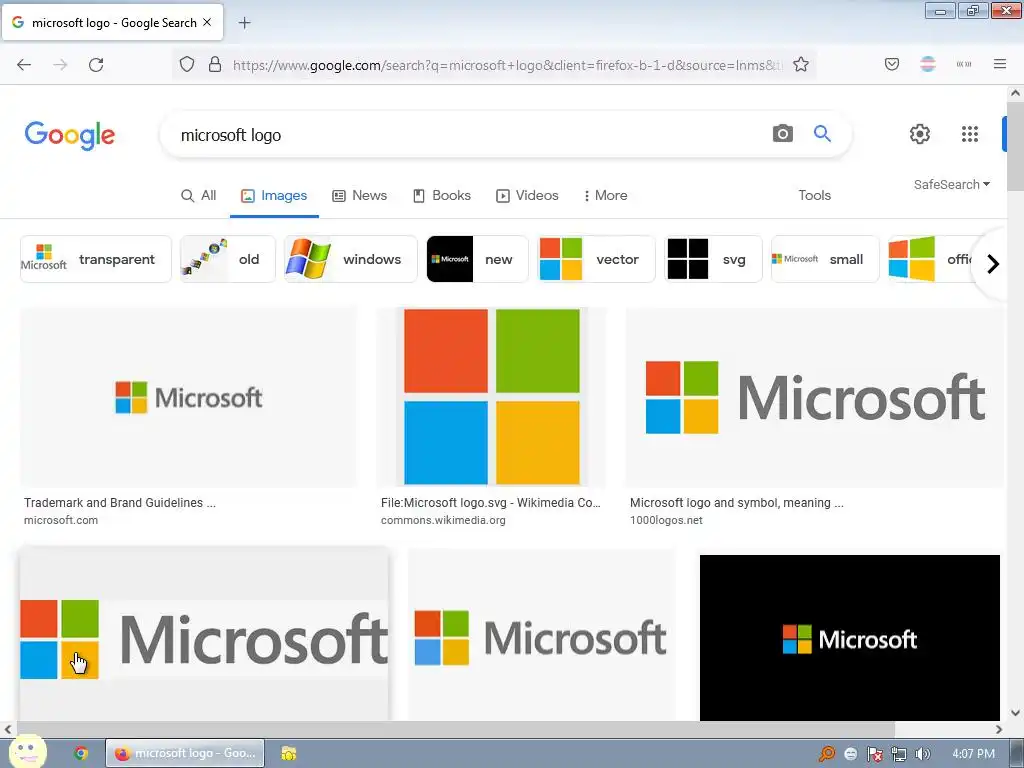
Task: Switch to the All results tab
Action: point(199,195)
